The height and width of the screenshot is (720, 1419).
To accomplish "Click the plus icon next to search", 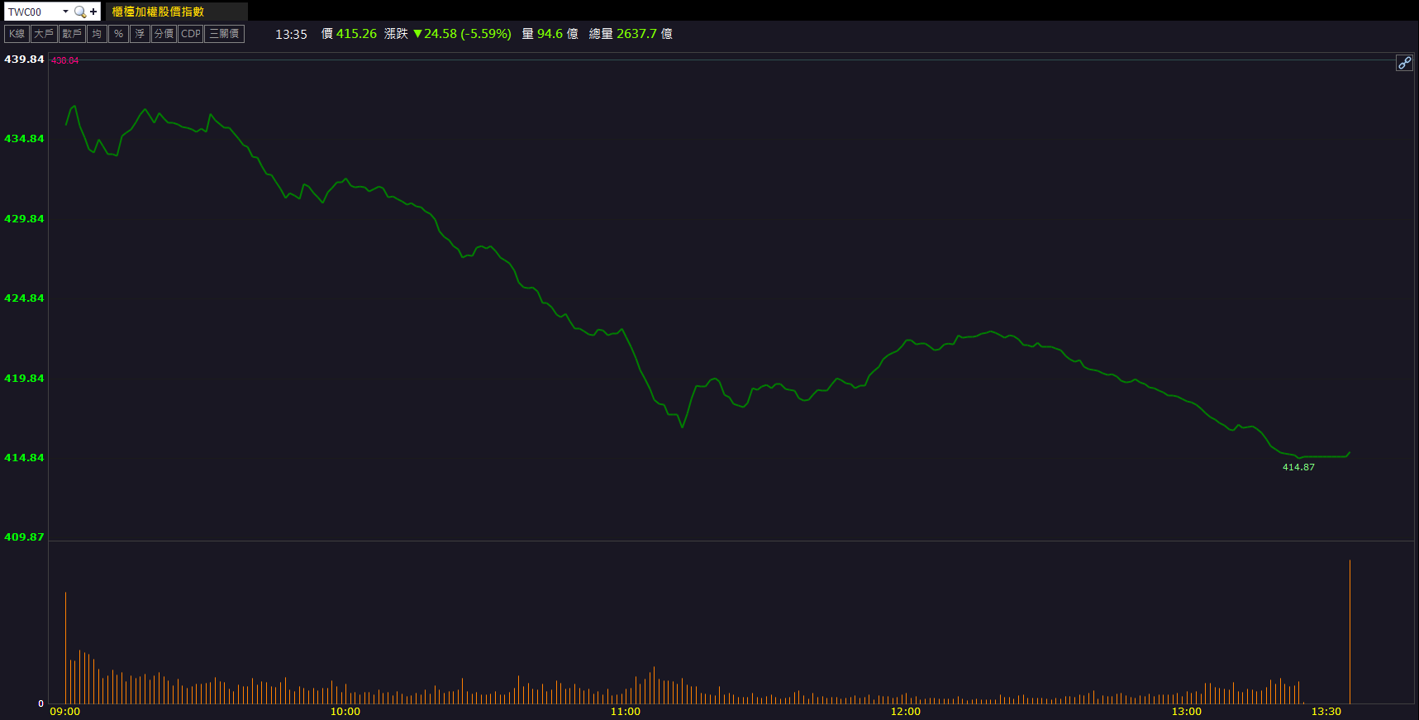I will [x=94, y=12].
